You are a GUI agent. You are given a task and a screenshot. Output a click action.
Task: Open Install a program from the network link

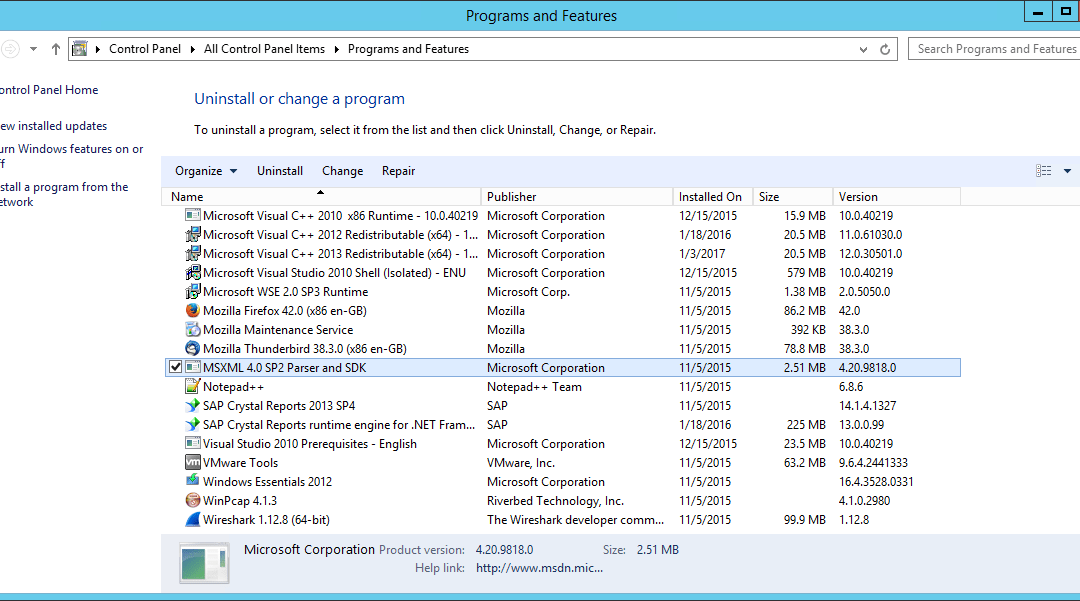click(64, 194)
